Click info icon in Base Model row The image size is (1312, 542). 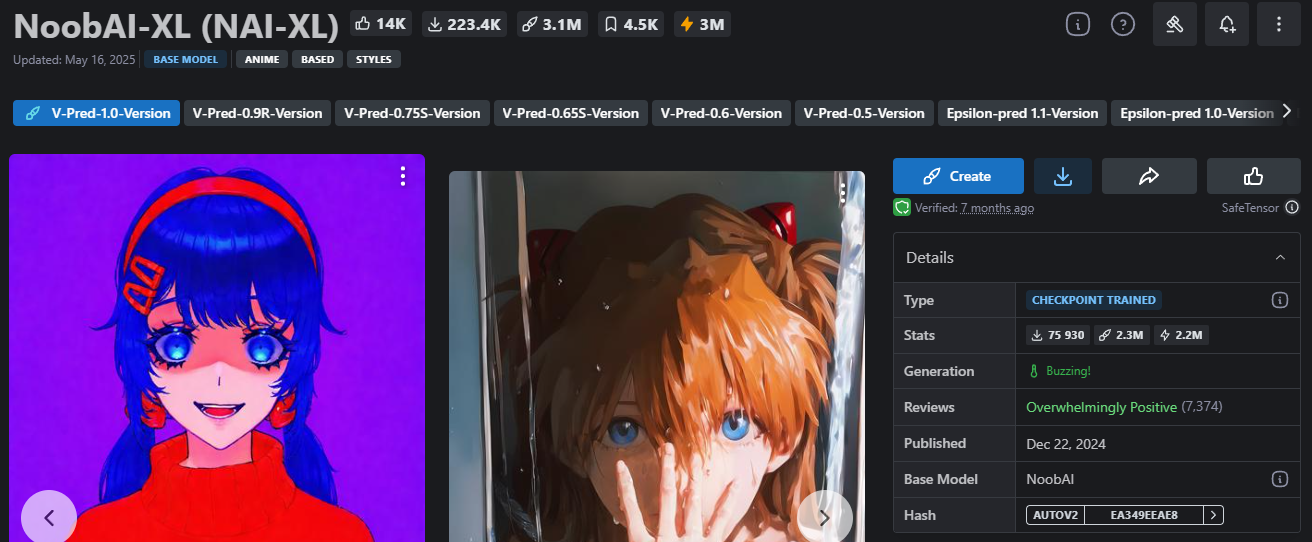pyautogui.click(x=1279, y=479)
